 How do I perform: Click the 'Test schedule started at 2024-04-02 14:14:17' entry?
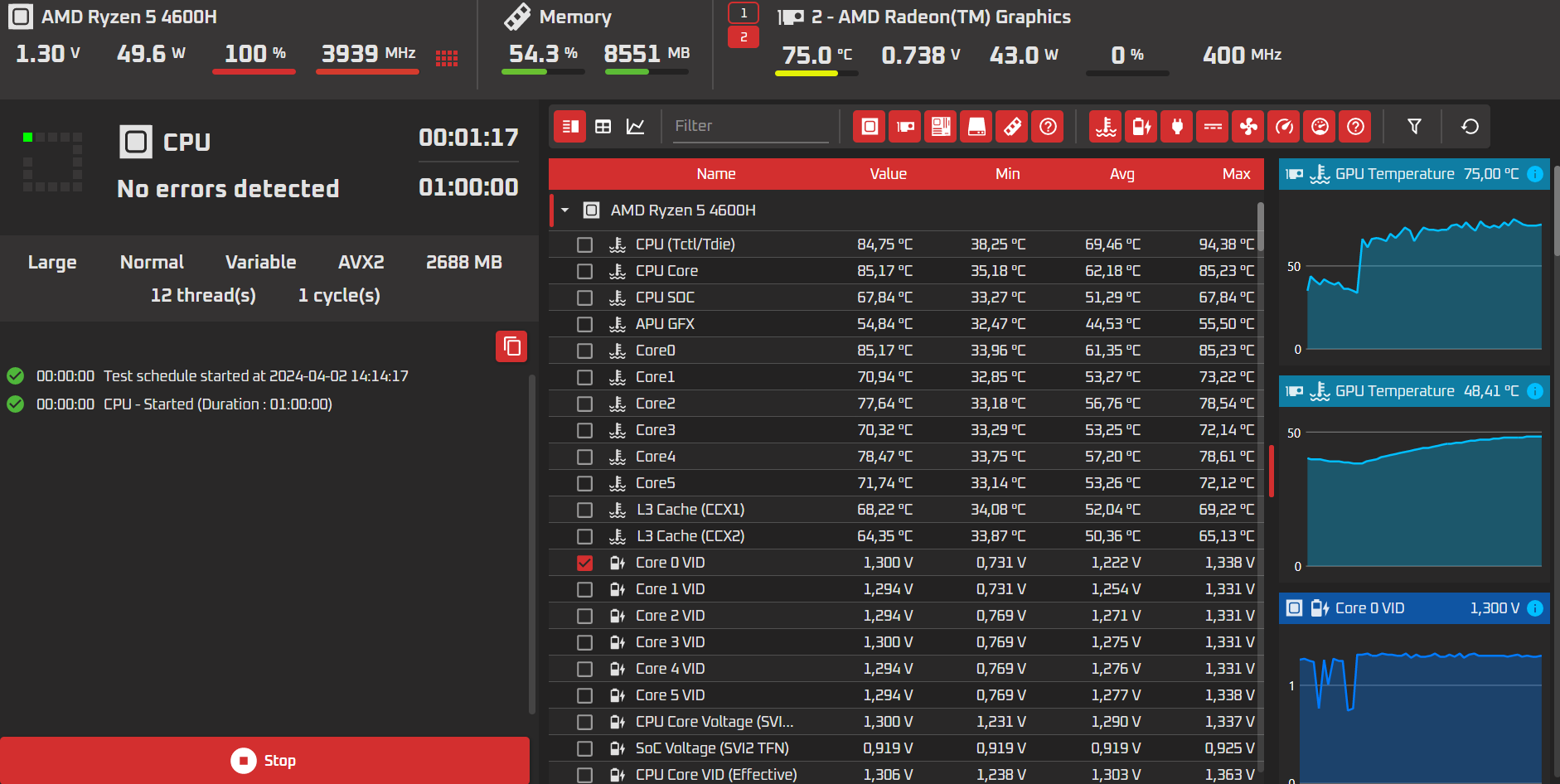pos(255,376)
